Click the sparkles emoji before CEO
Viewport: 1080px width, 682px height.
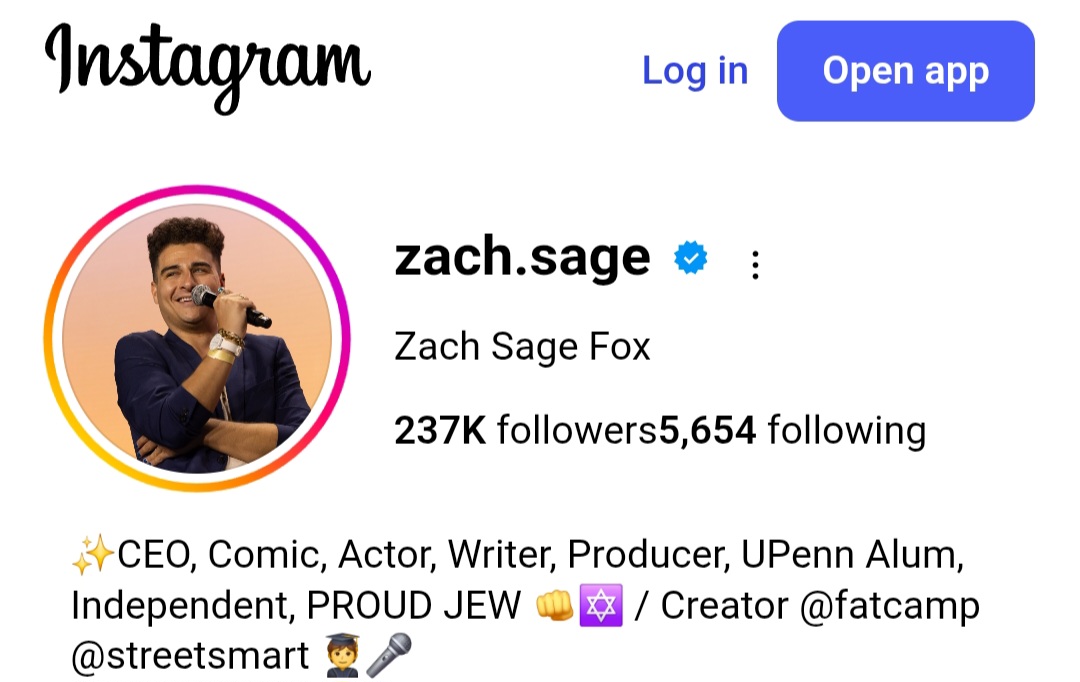tap(93, 554)
